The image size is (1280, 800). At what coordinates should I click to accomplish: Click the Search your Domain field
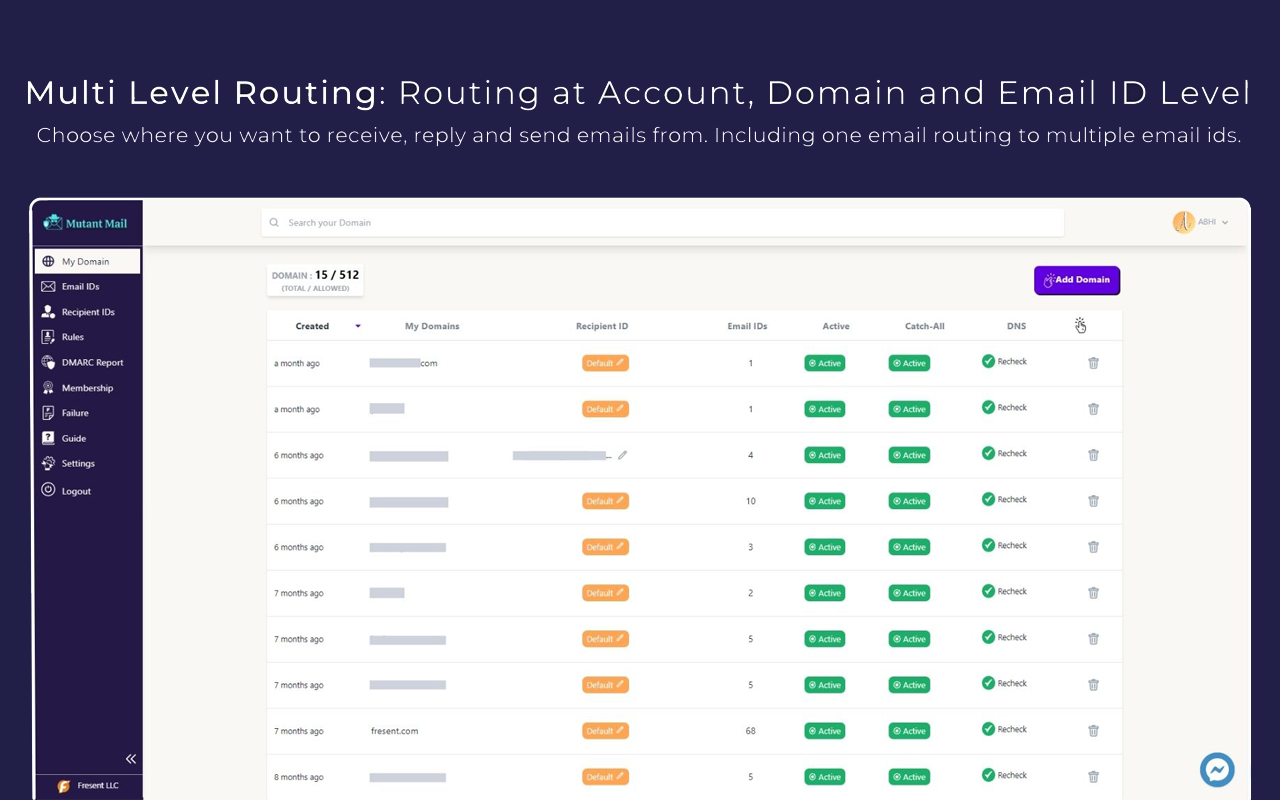[x=660, y=222]
